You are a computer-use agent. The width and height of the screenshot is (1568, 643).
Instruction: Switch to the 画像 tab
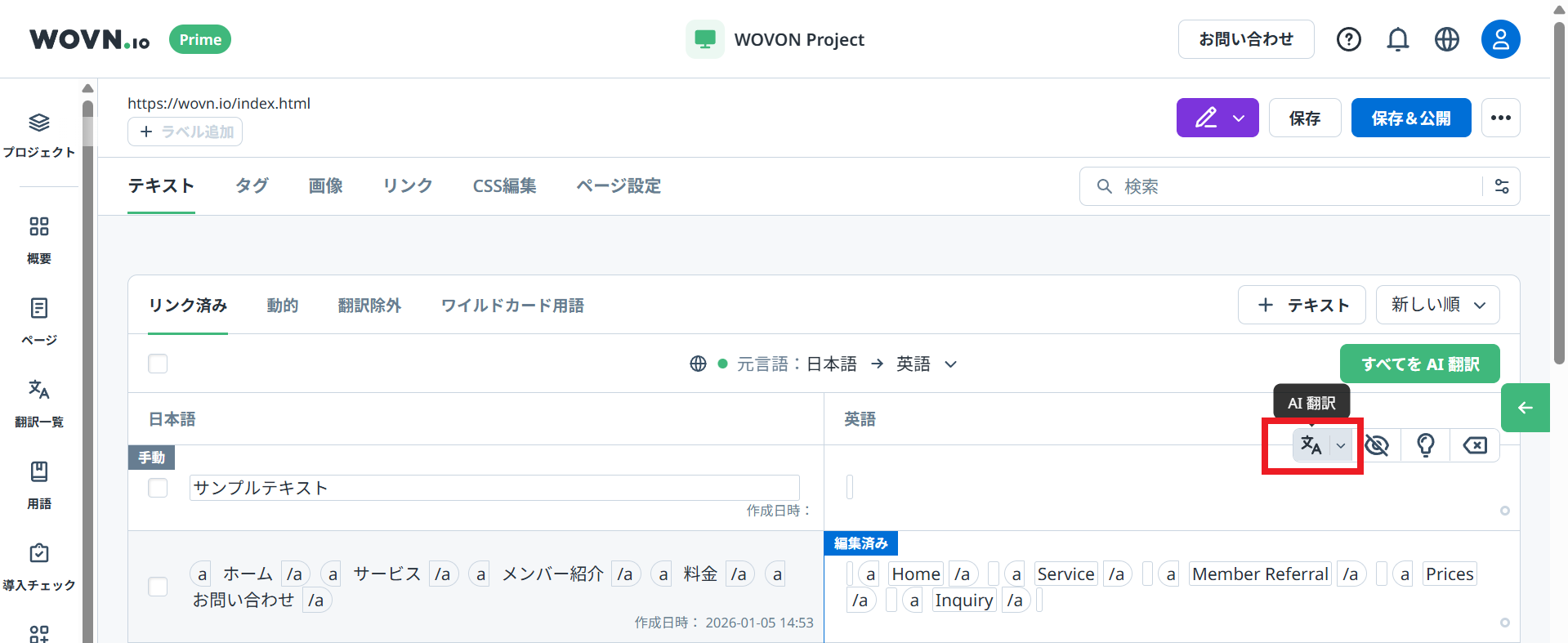pos(325,186)
